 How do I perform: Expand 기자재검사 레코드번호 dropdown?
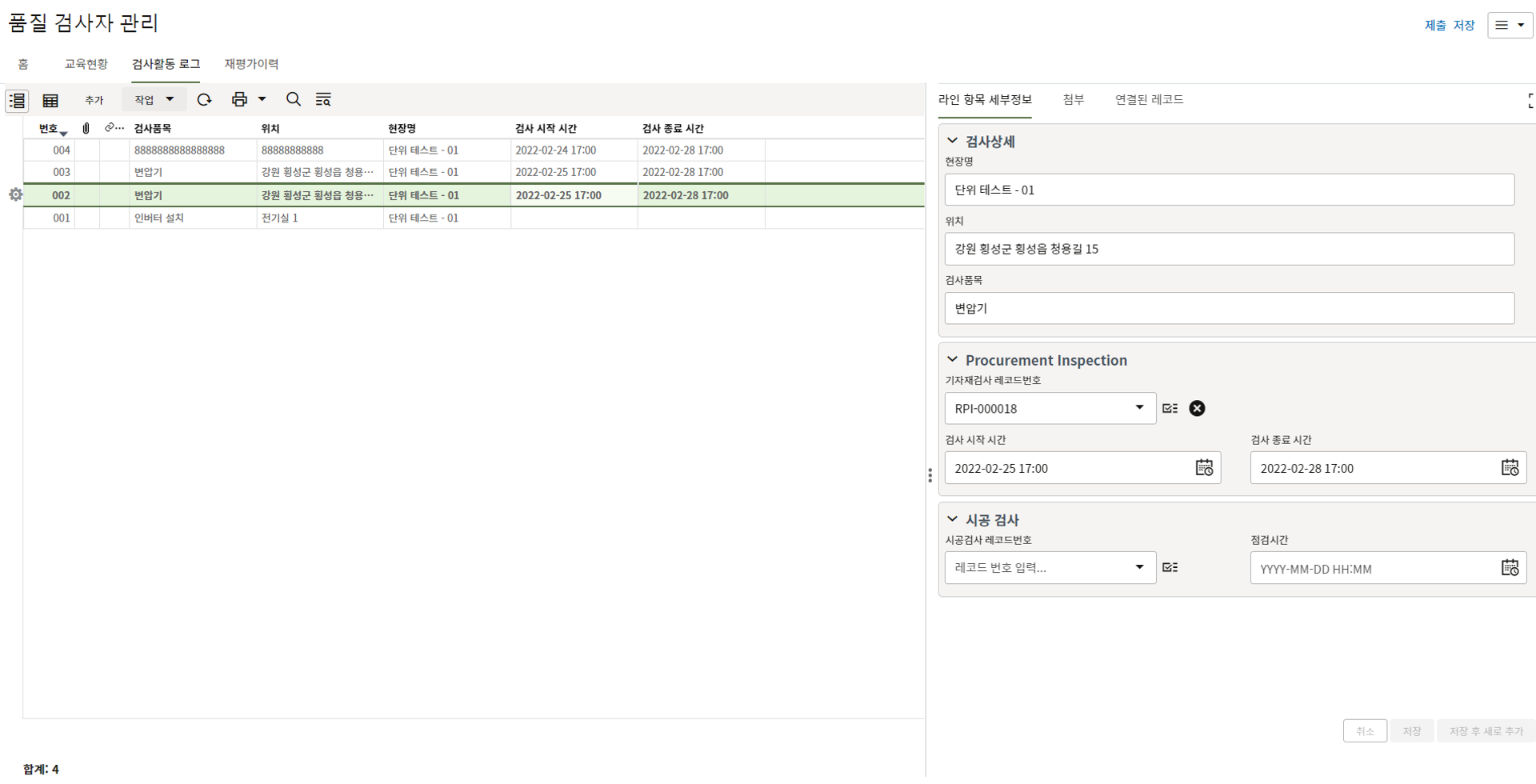1139,408
